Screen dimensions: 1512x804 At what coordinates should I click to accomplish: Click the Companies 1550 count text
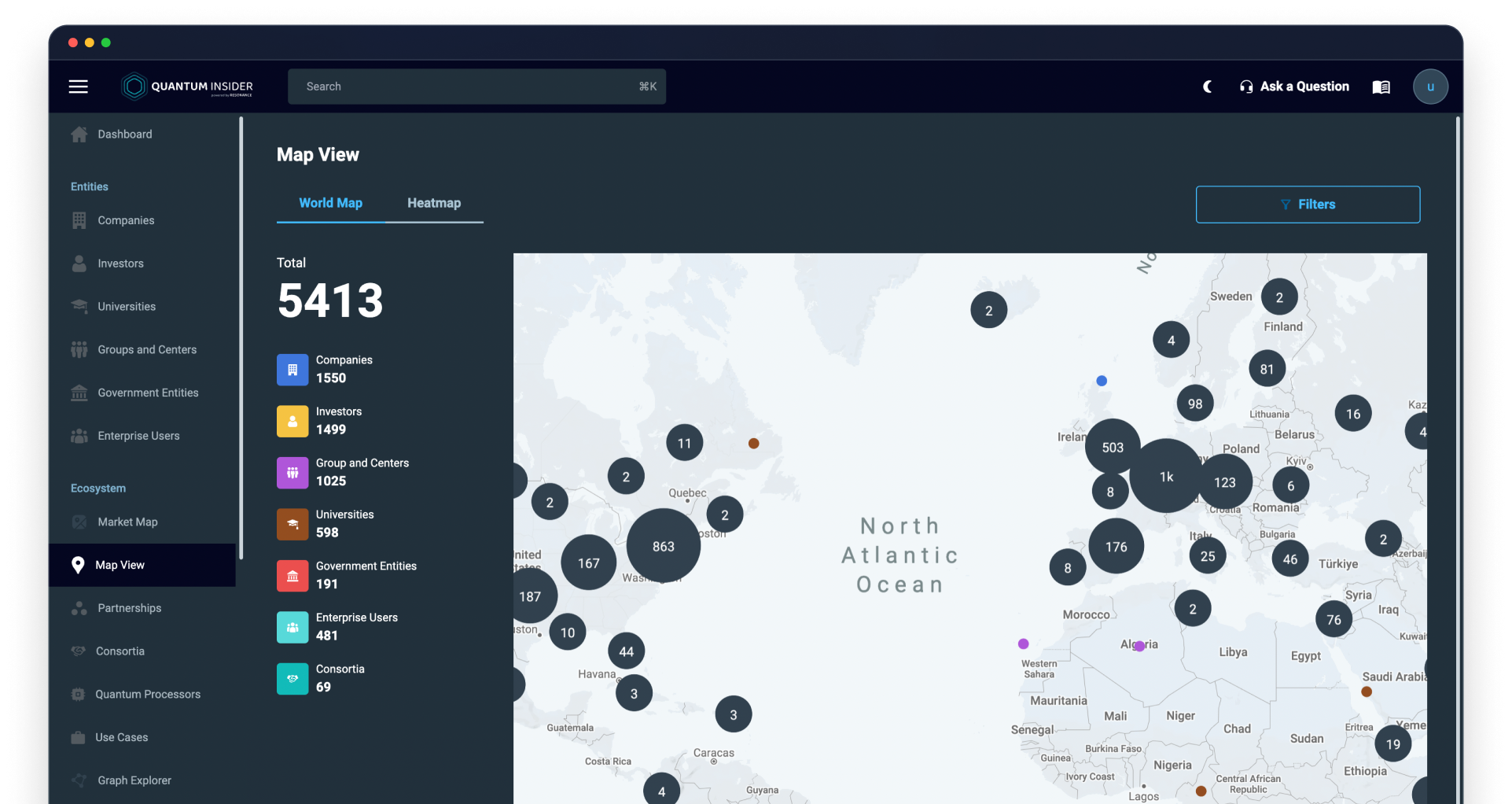click(331, 378)
